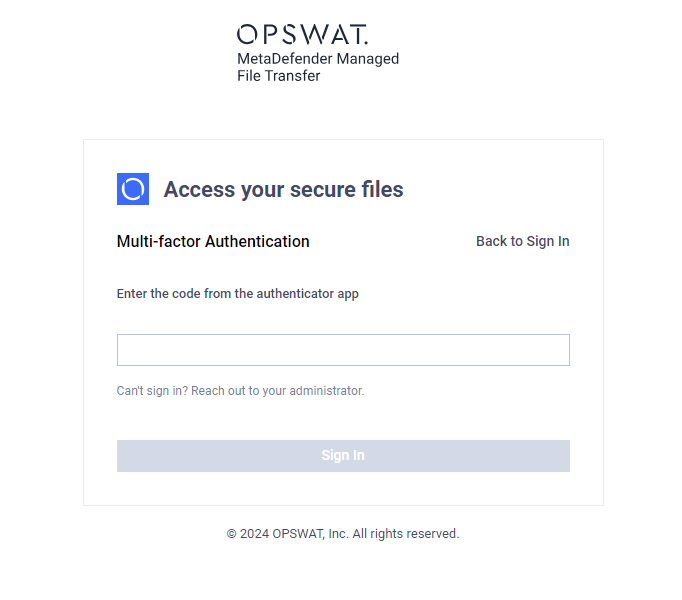Click Reach out to your administrator sentence
The image size is (682, 600).
pos(277,391)
